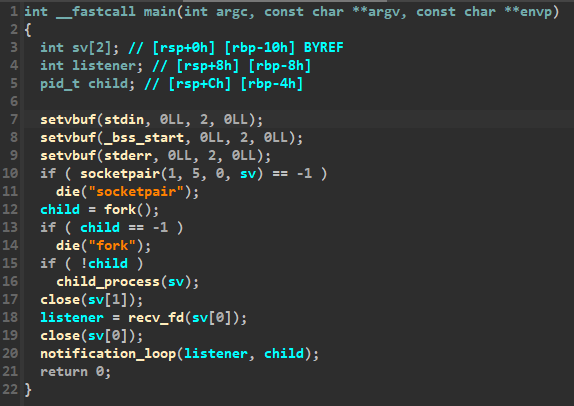Click the socketpair function call on line 10
This screenshot has width=574, height=406.
pos(120,174)
